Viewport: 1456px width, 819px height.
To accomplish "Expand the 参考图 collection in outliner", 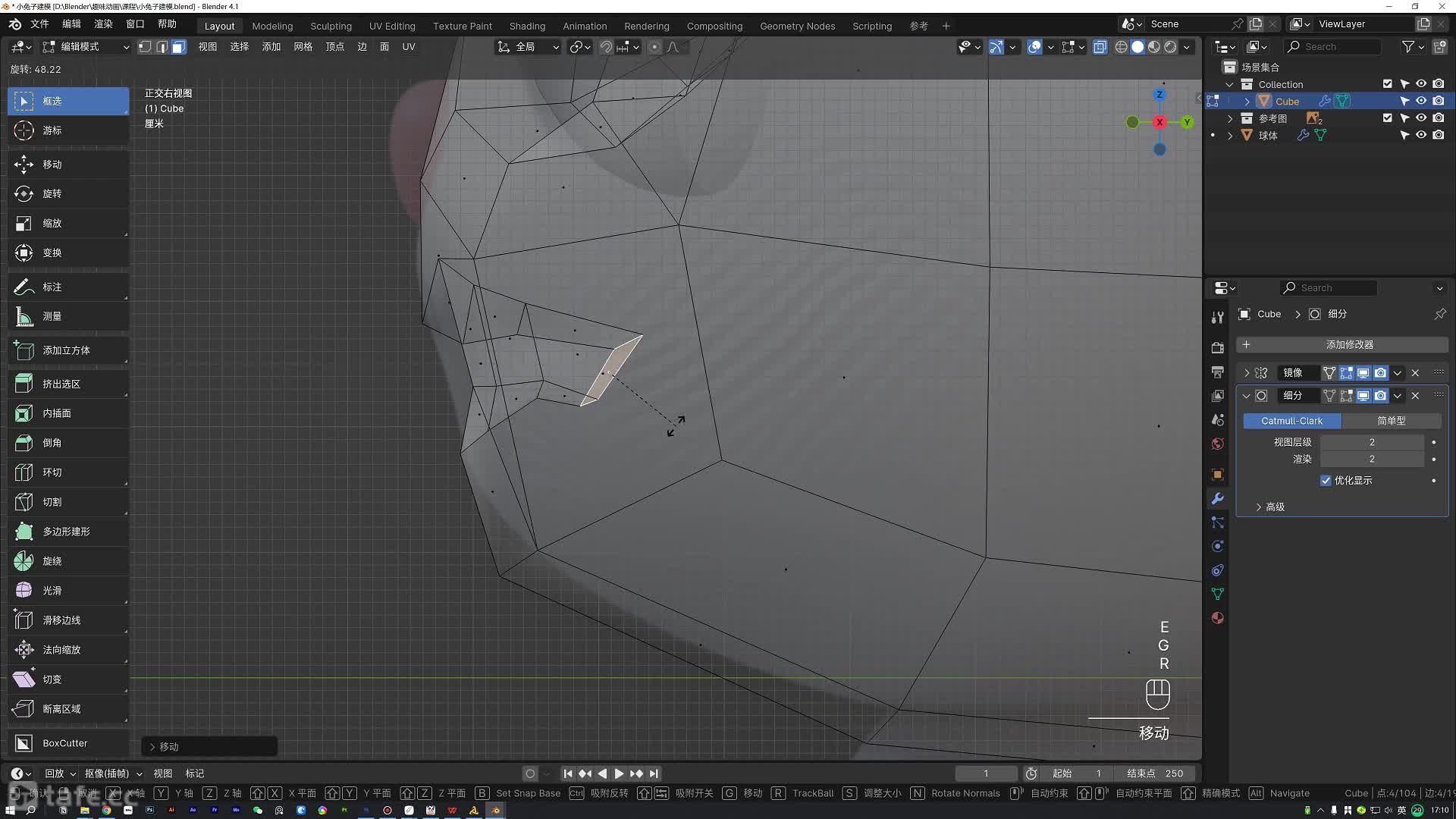I will click(1230, 118).
